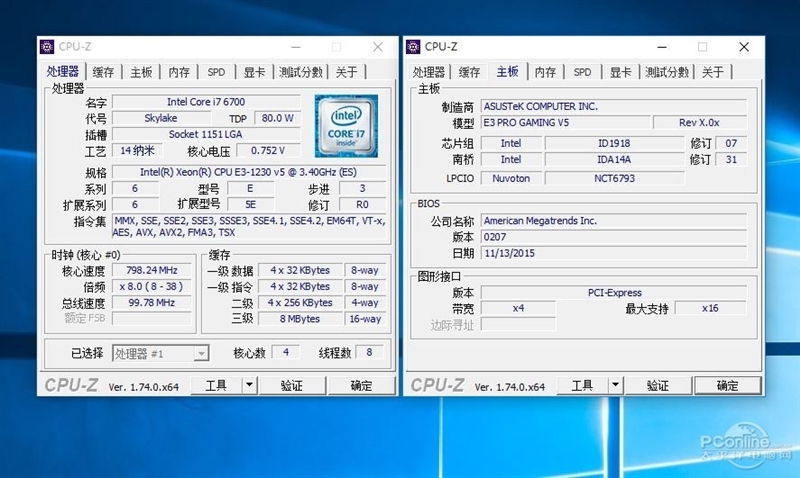The width and height of the screenshot is (800, 478).
Task: Switch to 处理器 tab in right CPU-Z window
Action: (429, 72)
